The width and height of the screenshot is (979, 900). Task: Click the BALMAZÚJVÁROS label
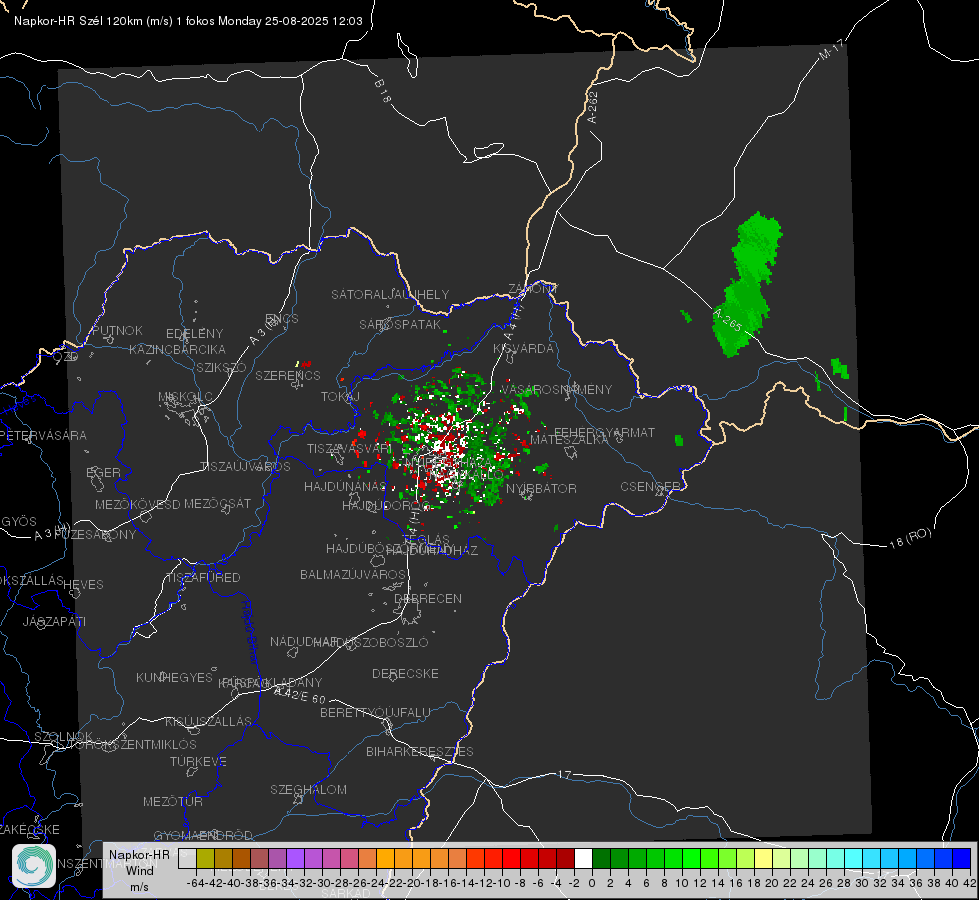point(353,574)
